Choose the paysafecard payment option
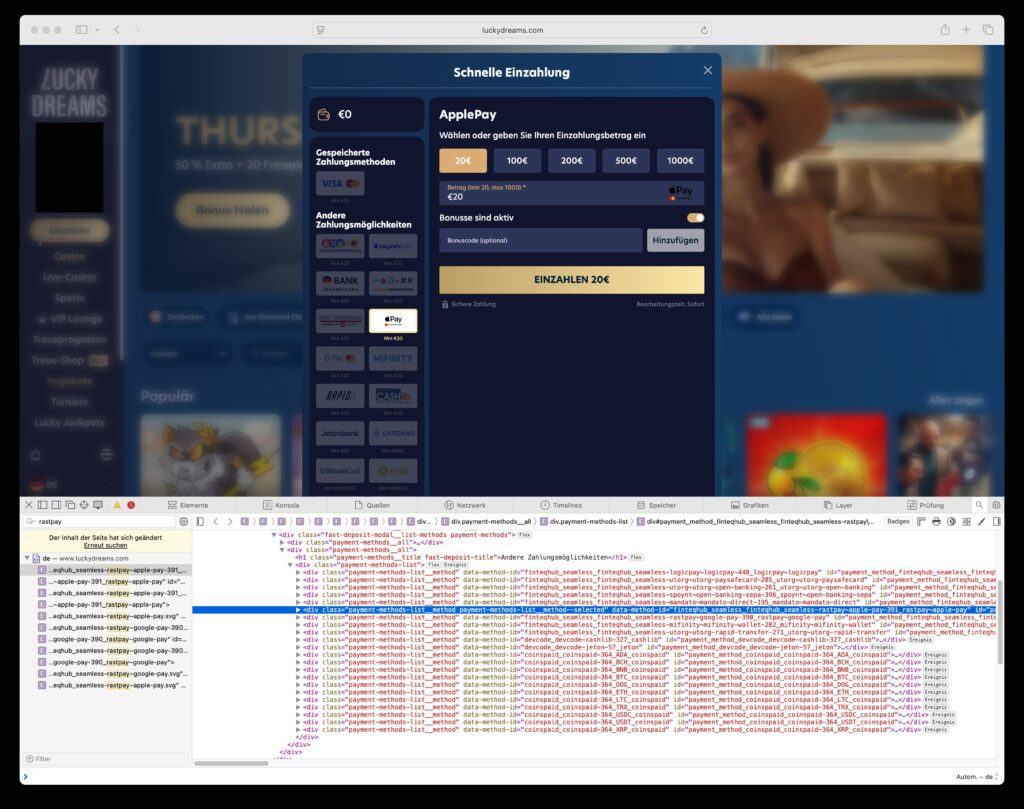The image size is (1024, 809). (393, 244)
